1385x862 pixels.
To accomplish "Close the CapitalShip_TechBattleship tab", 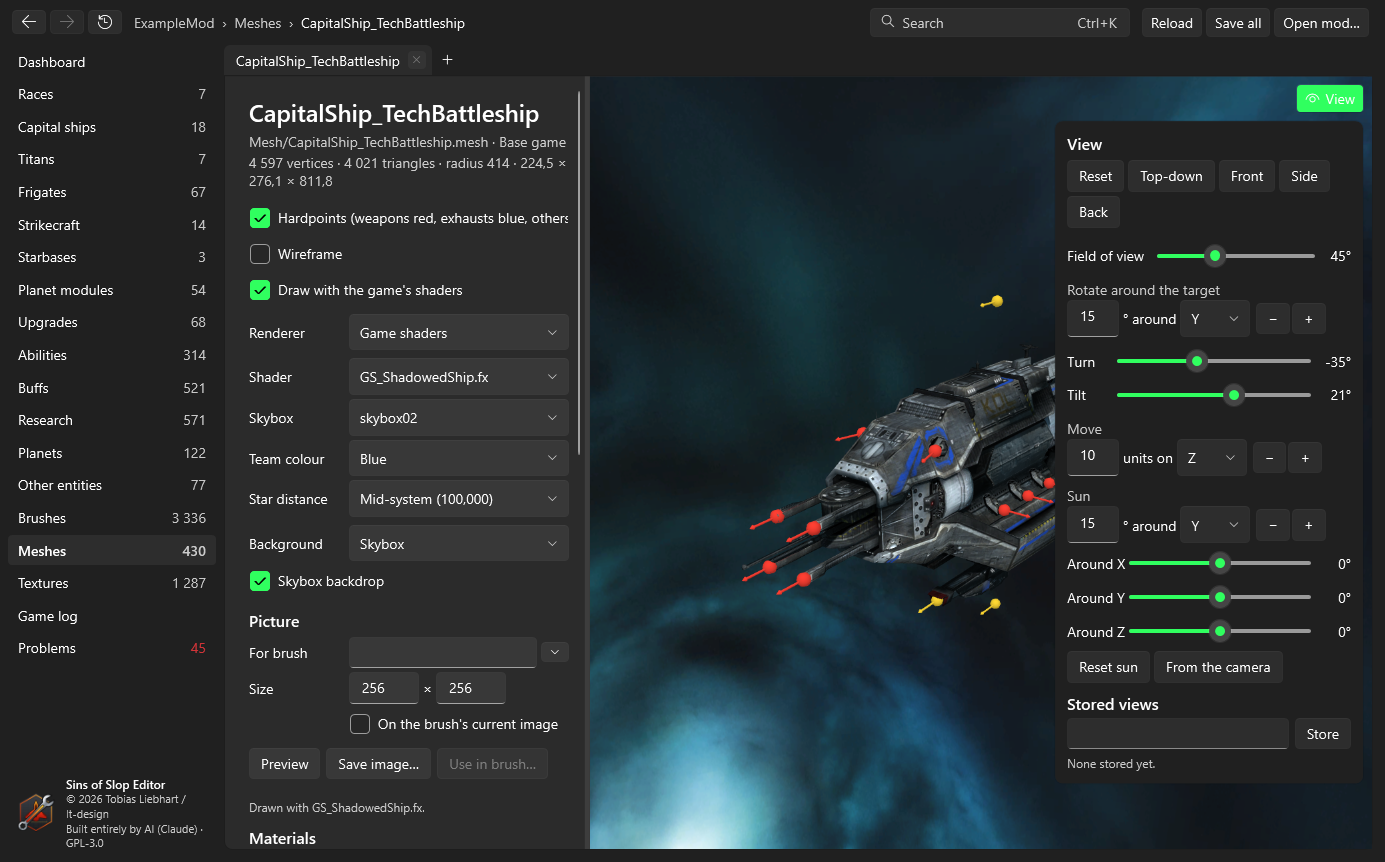I will (x=417, y=60).
